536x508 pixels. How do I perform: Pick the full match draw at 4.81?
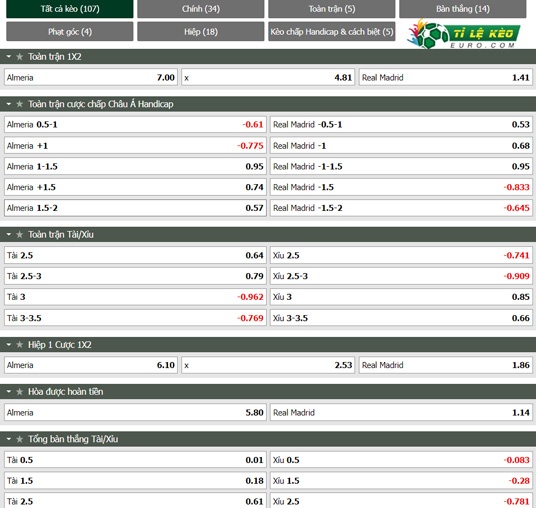point(268,77)
